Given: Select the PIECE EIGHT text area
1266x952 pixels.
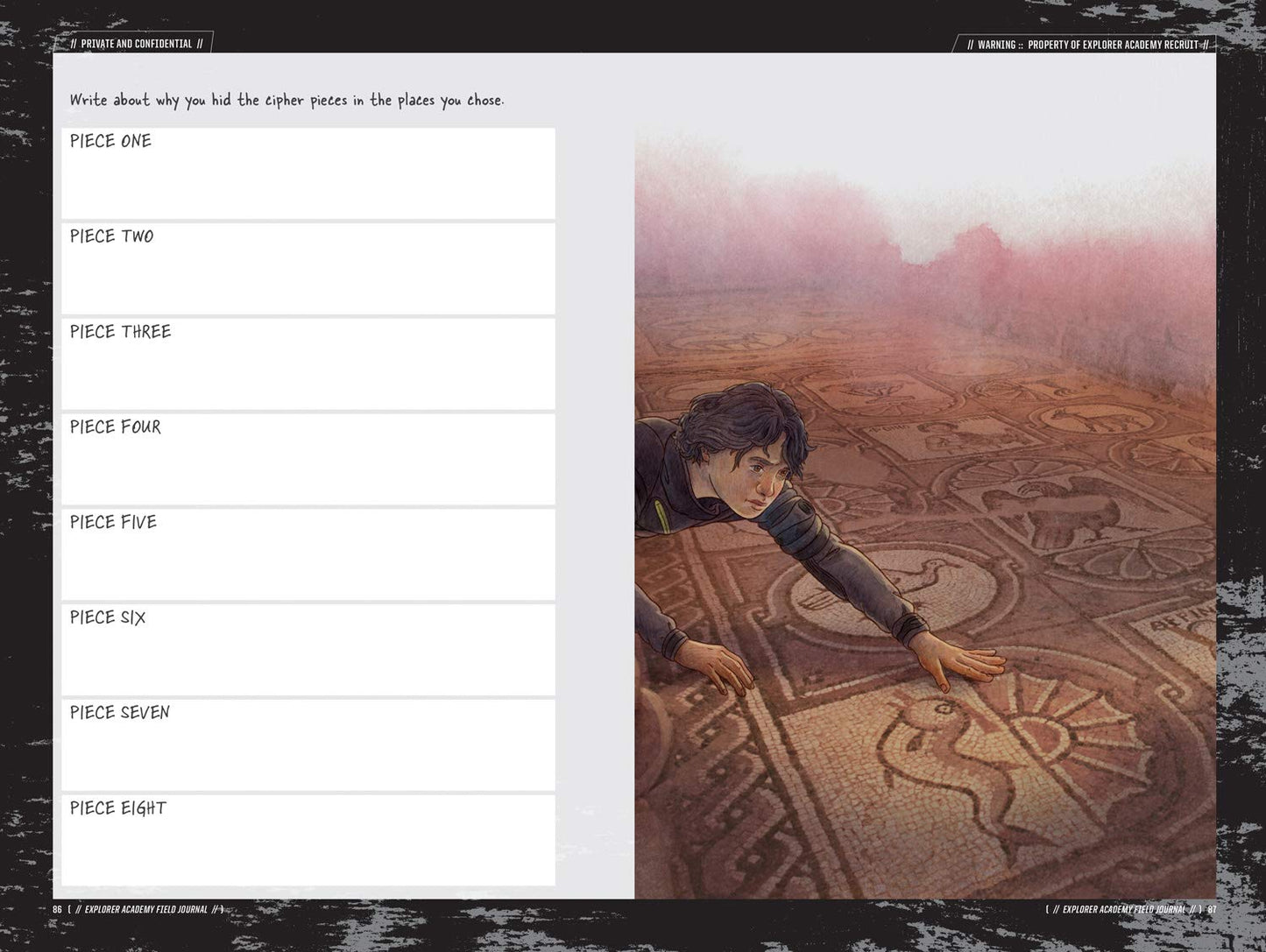Looking at the screenshot, I should [308, 841].
